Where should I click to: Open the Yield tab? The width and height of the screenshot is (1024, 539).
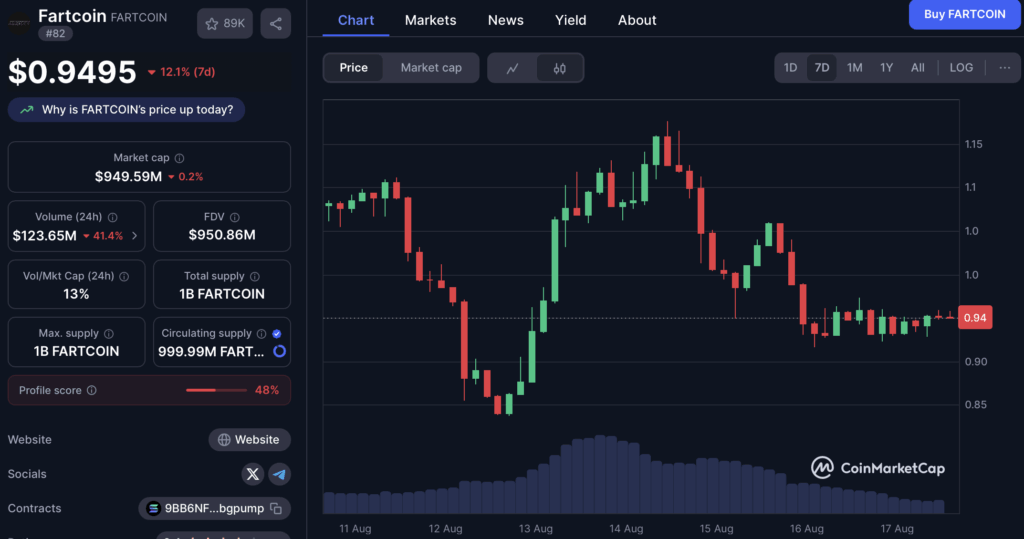coord(570,20)
